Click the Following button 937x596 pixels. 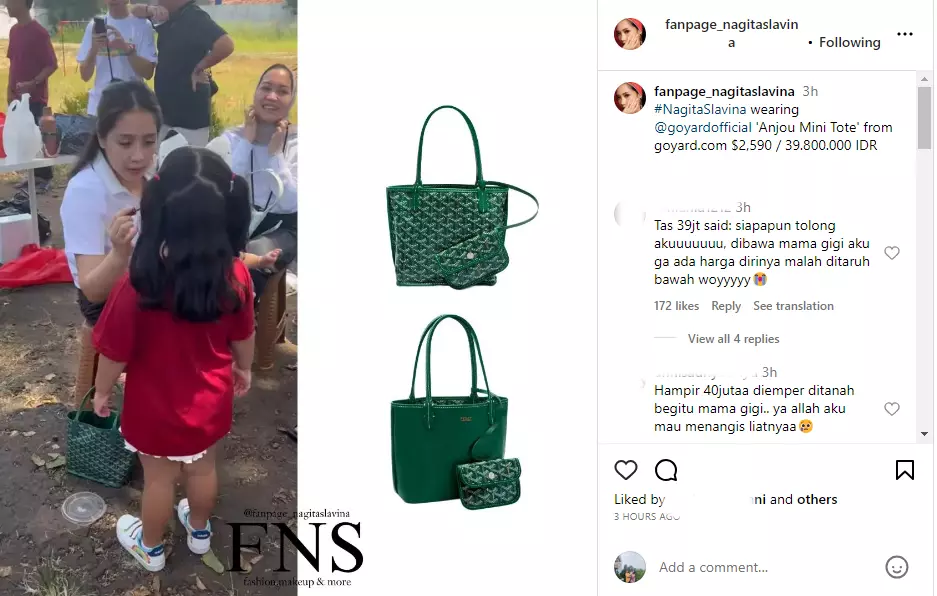tap(849, 42)
